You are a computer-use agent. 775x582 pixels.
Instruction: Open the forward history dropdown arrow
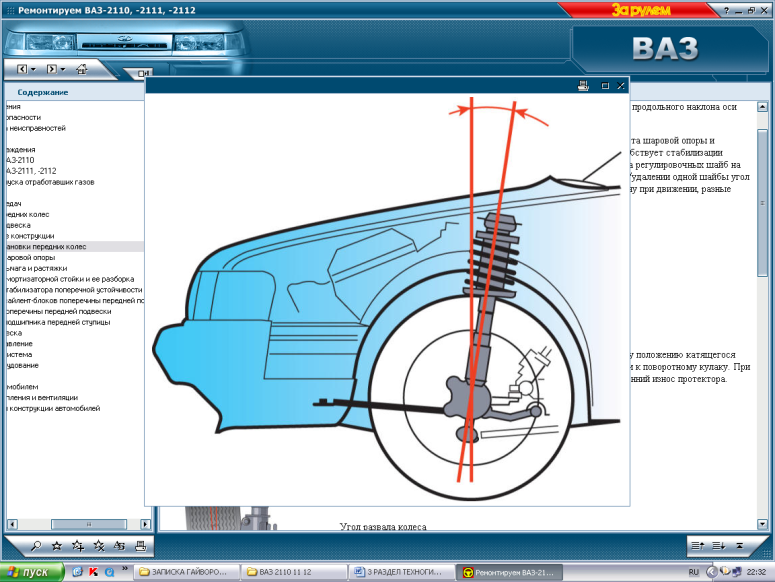pyautogui.click(x=63, y=70)
